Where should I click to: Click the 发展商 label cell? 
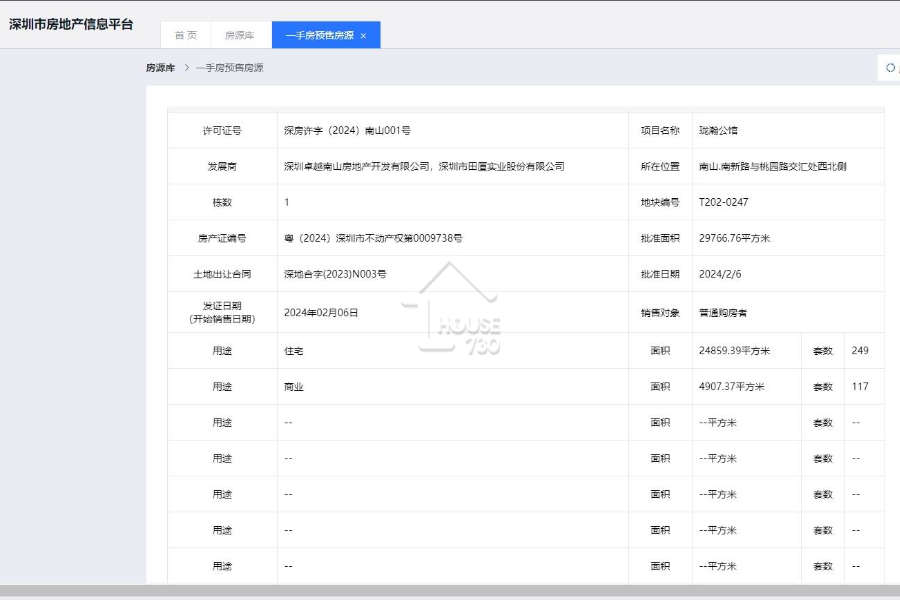coord(222,167)
